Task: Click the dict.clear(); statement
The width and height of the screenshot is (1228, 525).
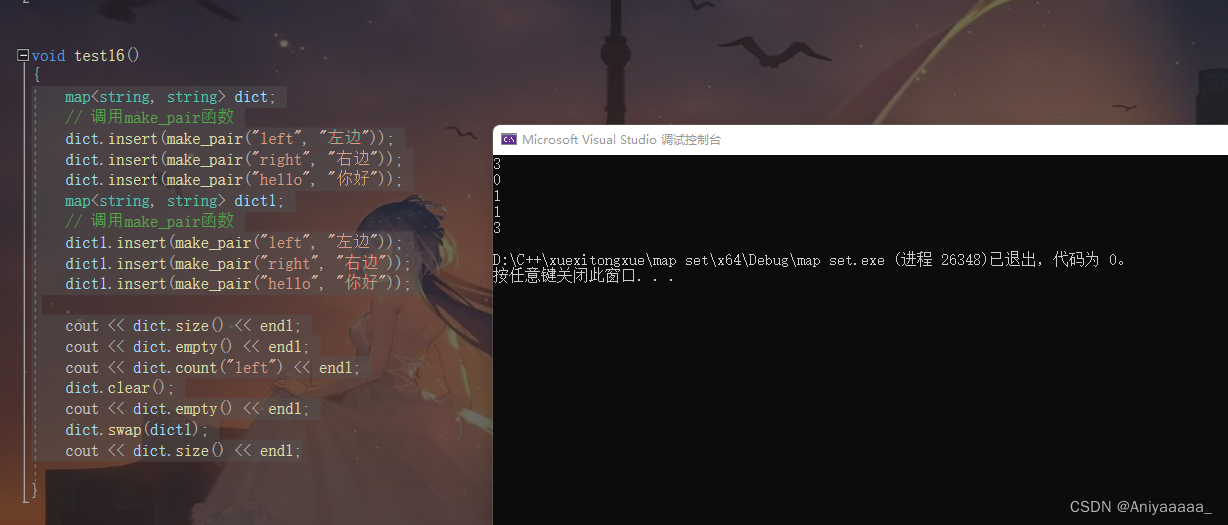Action: 120,388
